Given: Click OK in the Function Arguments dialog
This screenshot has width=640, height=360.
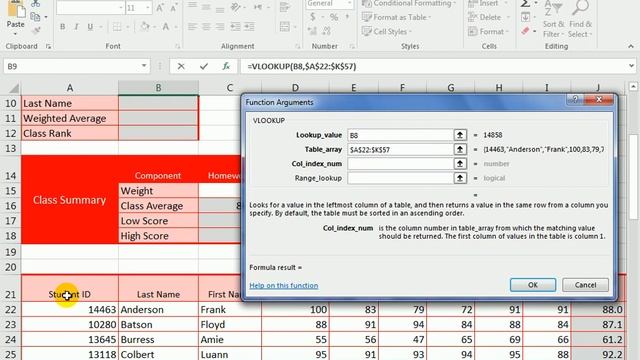Looking at the screenshot, I should click(533, 285).
